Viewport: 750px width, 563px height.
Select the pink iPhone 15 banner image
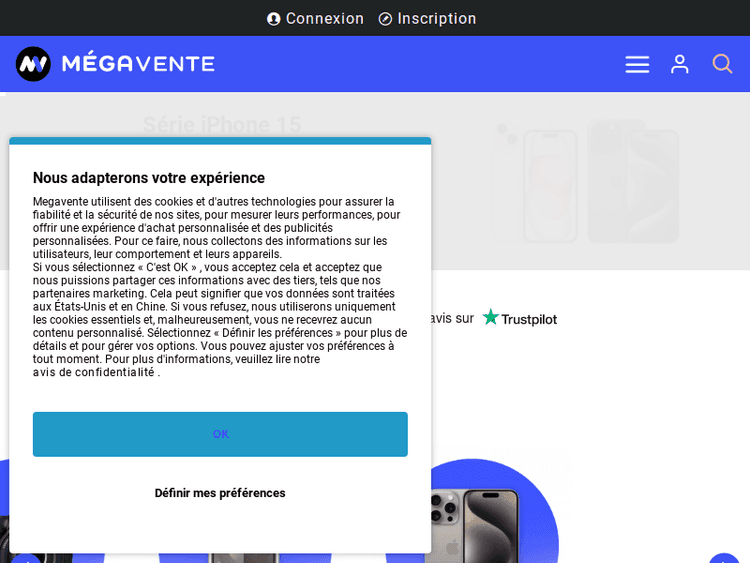click(535, 183)
